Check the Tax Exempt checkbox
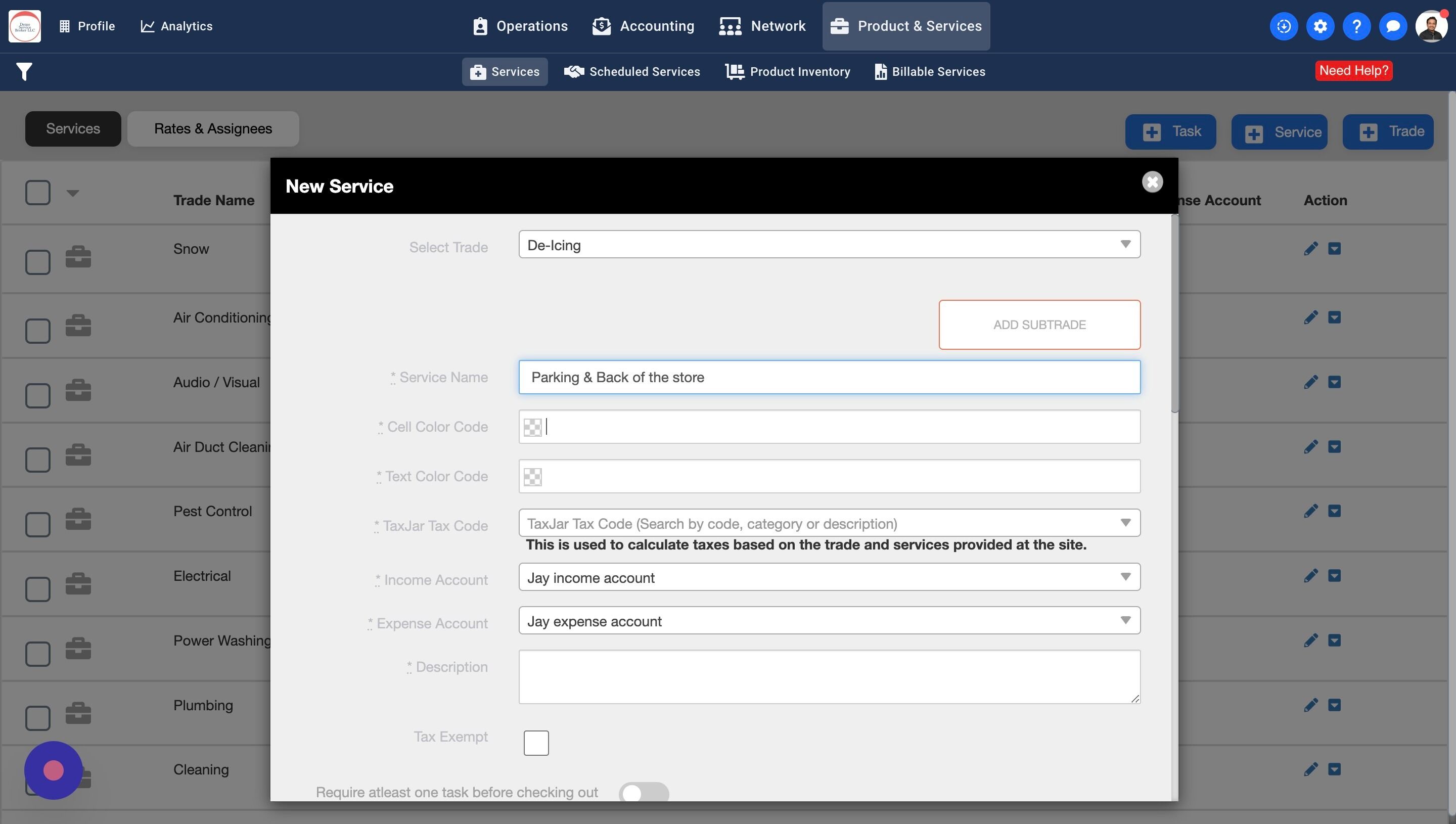 535,743
